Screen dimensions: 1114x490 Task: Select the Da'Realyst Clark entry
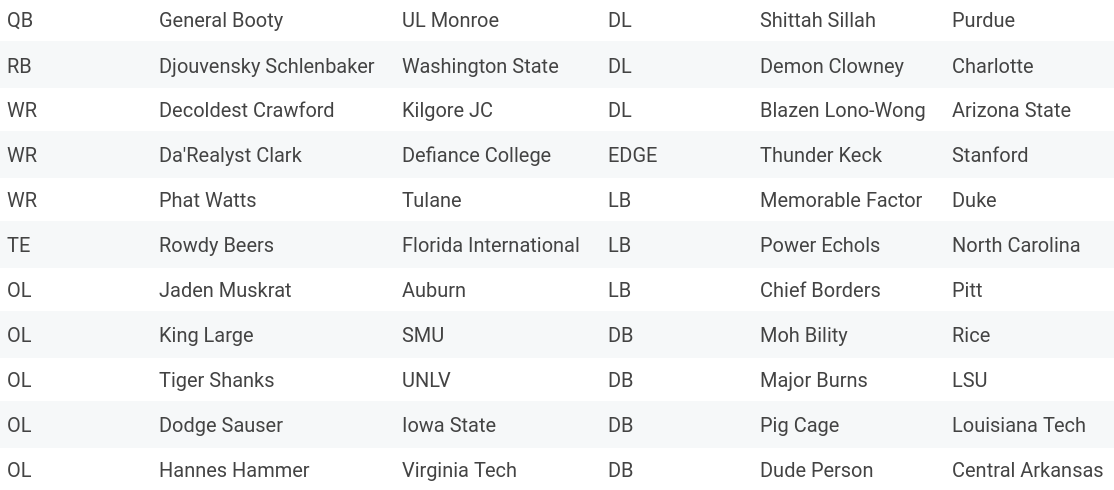point(230,155)
